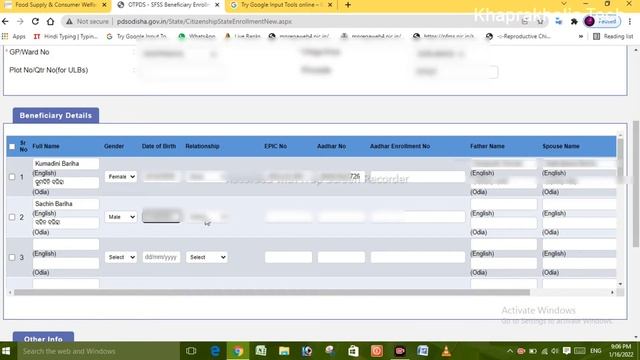Check the row 1 Kumadini Bariha checkbox
Viewport: 640px width, 360px height.
pos(12,177)
